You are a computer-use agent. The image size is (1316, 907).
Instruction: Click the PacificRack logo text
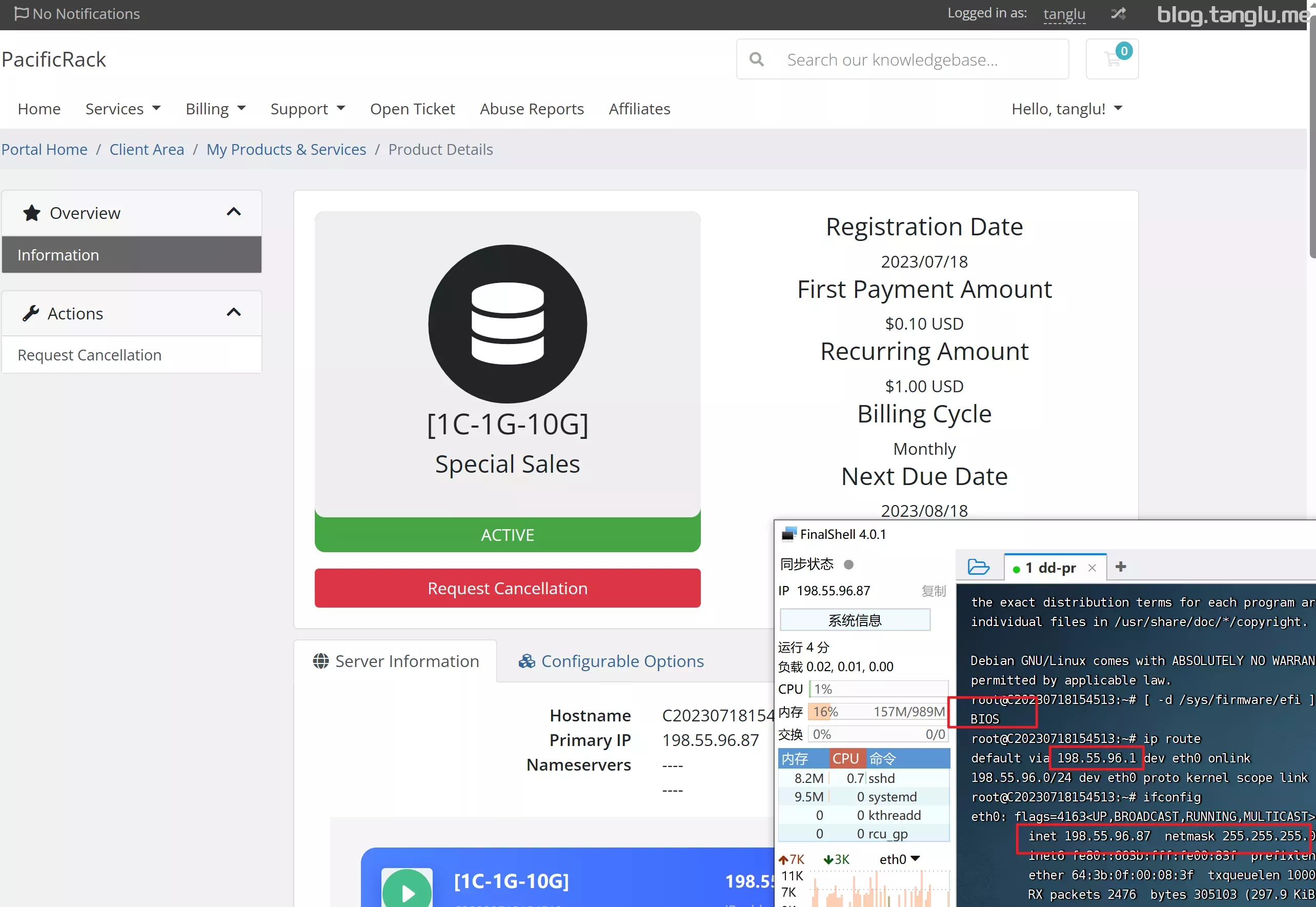(54, 59)
